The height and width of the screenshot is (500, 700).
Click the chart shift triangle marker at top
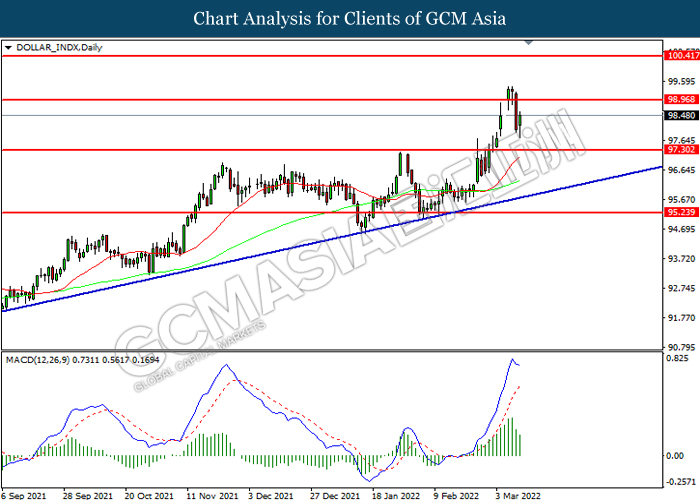529,43
